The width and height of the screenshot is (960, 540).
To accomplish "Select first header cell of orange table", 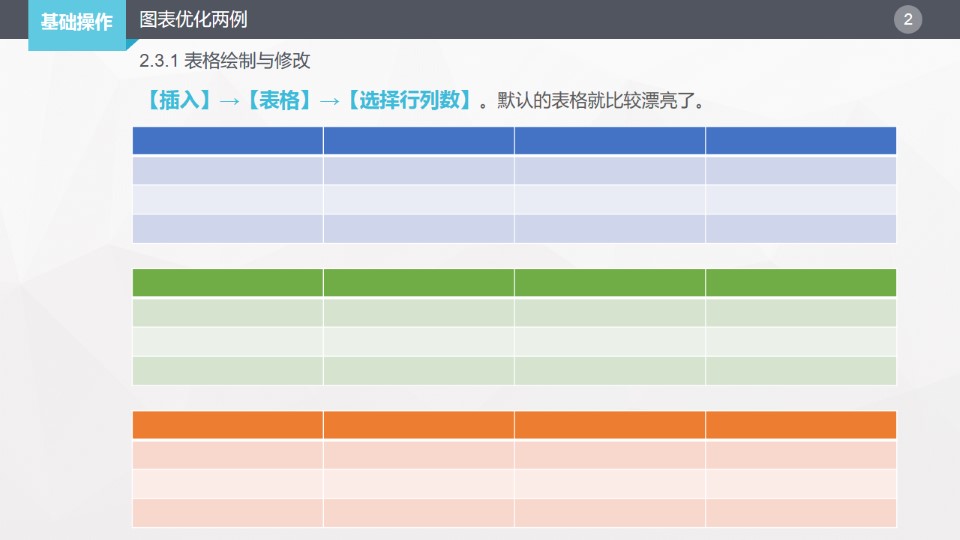I will point(227,425).
